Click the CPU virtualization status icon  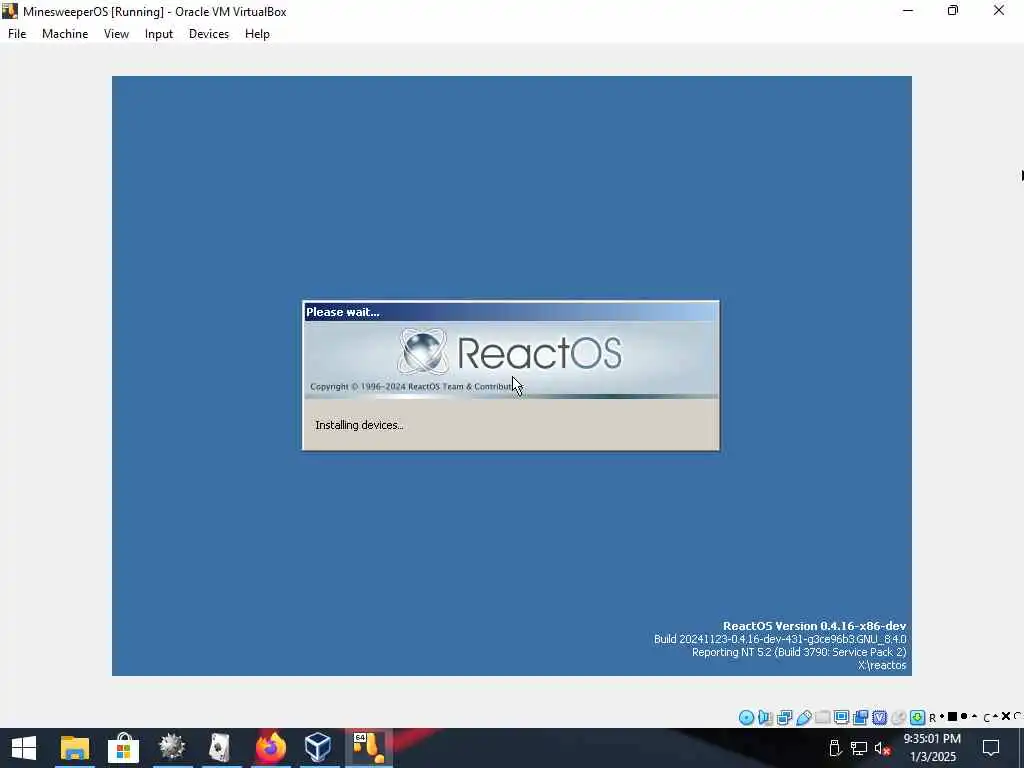pyautogui.click(x=880, y=718)
